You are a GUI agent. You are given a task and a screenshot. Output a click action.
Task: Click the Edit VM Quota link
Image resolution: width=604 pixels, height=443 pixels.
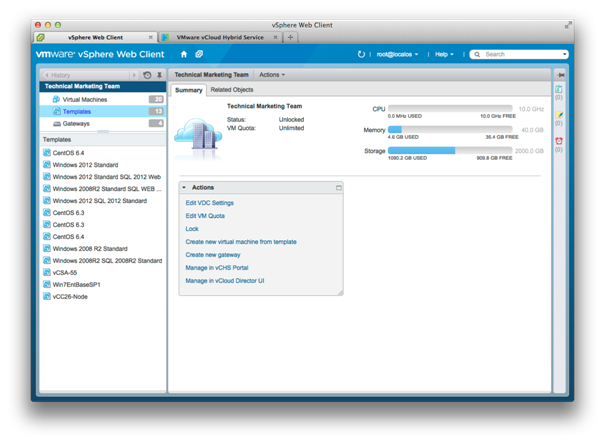205,216
